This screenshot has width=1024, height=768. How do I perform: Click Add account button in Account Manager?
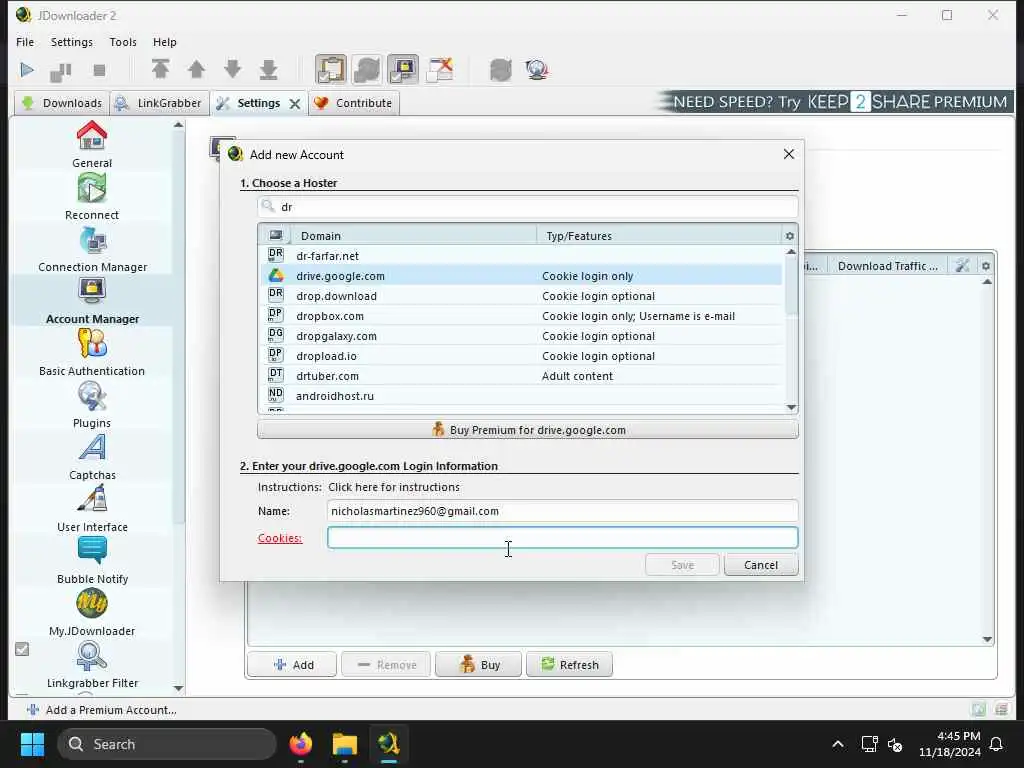[292, 665]
